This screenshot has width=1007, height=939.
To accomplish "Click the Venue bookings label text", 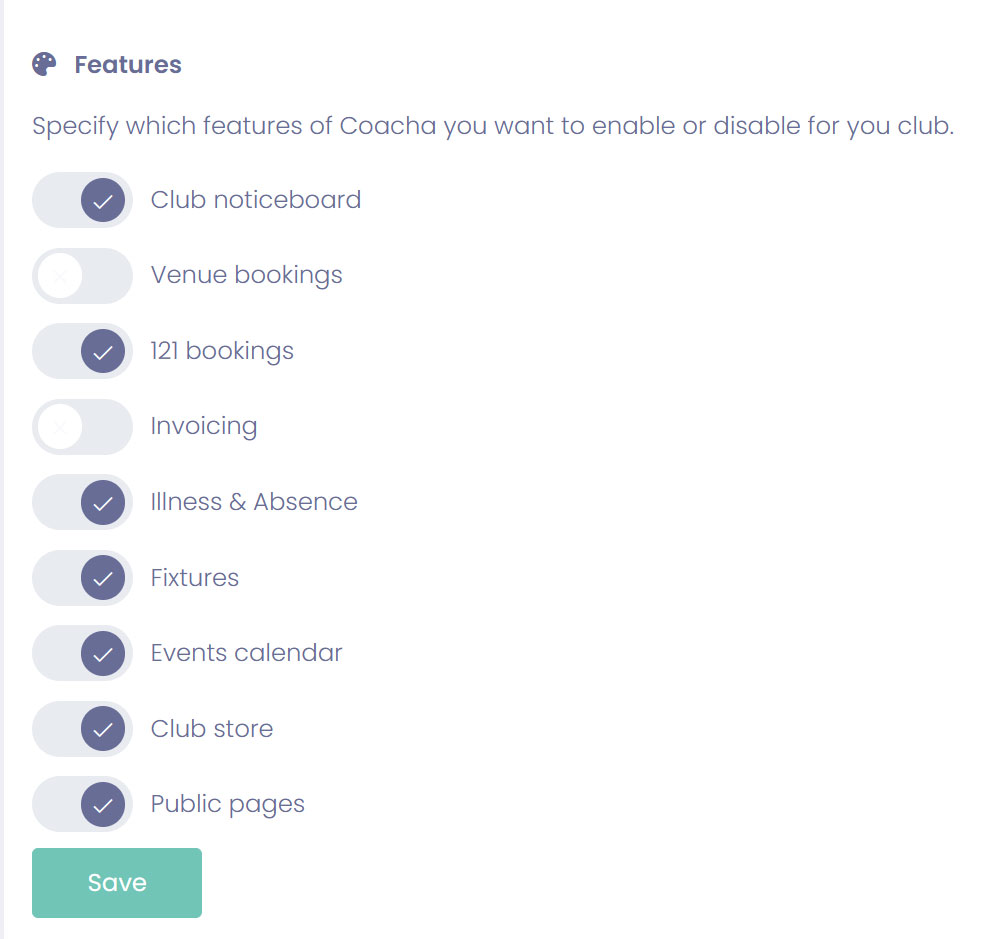I will tap(246, 275).
